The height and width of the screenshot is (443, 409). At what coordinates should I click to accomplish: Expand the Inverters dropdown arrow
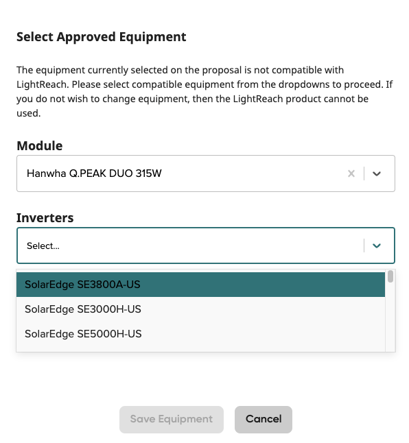point(377,246)
